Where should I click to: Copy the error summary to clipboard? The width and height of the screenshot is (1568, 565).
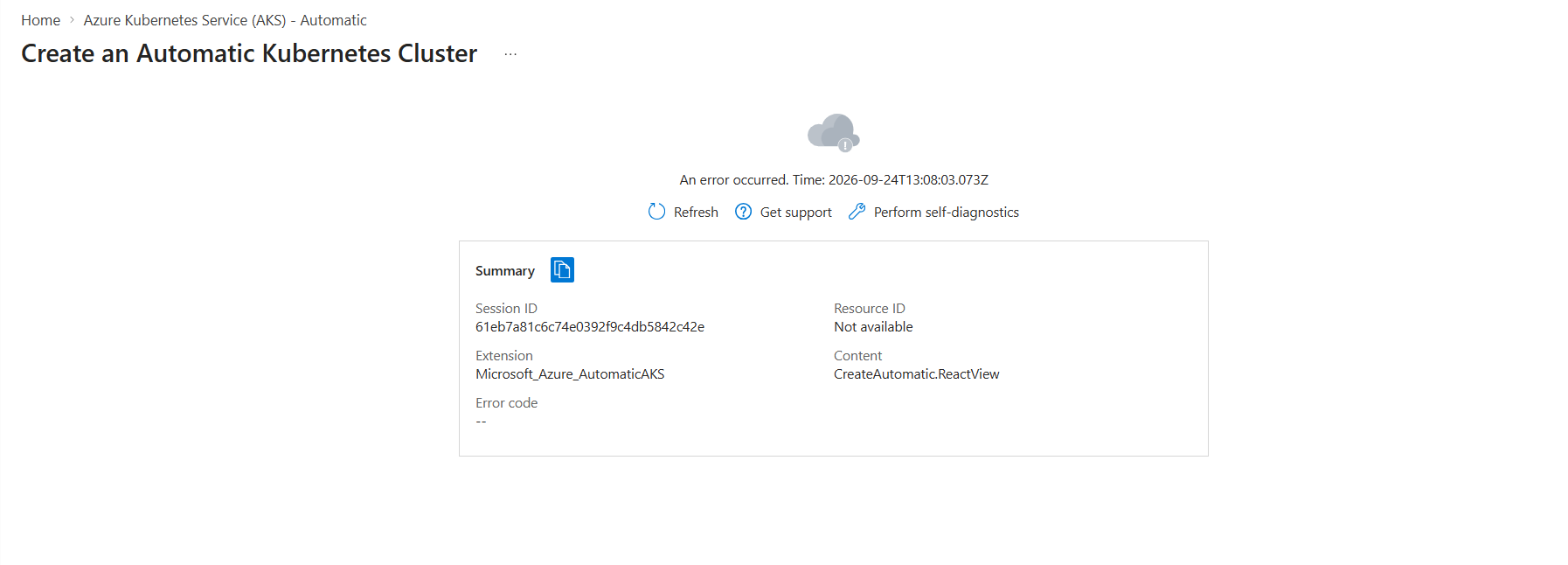(x=562, y=270)
